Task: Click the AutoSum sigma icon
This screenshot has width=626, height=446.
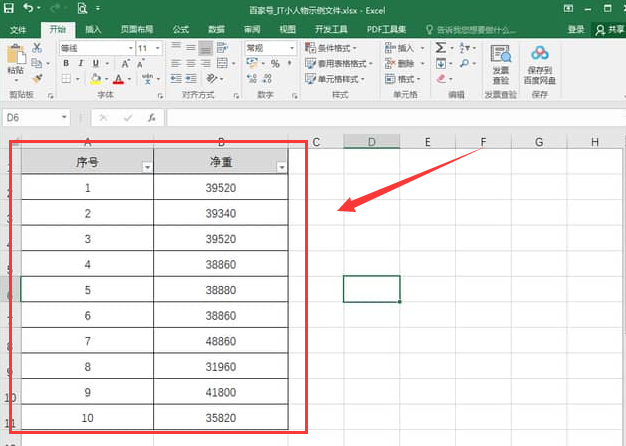Action: 440,48
